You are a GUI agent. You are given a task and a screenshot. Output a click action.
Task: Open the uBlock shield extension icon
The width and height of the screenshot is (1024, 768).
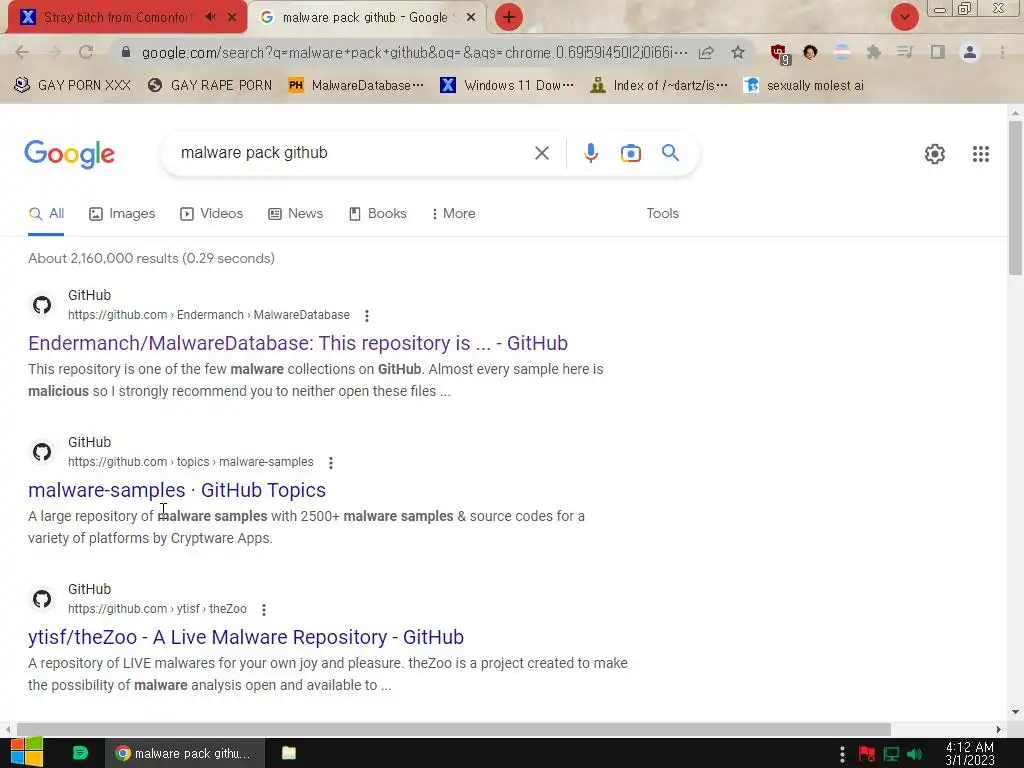tap(780, 54)
